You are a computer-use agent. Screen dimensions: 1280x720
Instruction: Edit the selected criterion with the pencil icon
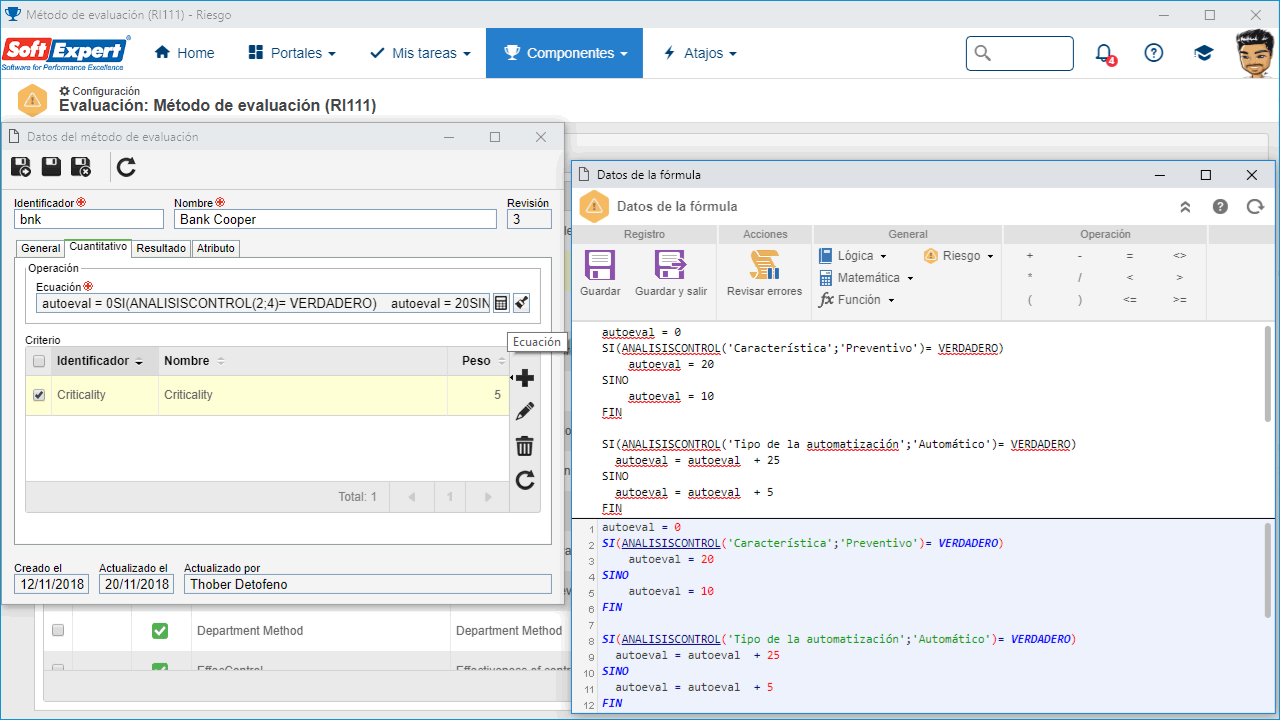524,411
